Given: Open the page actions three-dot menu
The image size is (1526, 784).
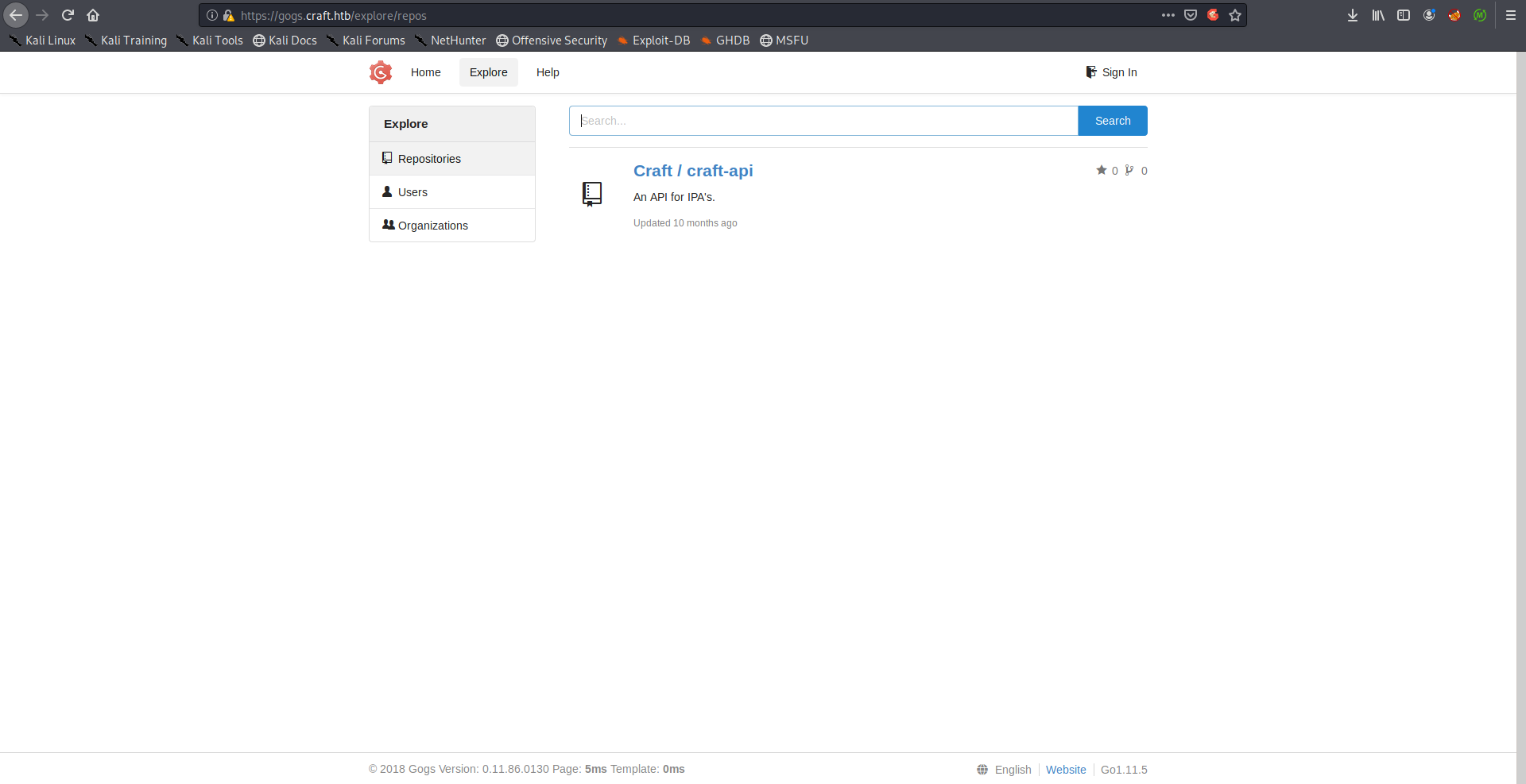Looking at the screenshot, I should pos(1168,15).
